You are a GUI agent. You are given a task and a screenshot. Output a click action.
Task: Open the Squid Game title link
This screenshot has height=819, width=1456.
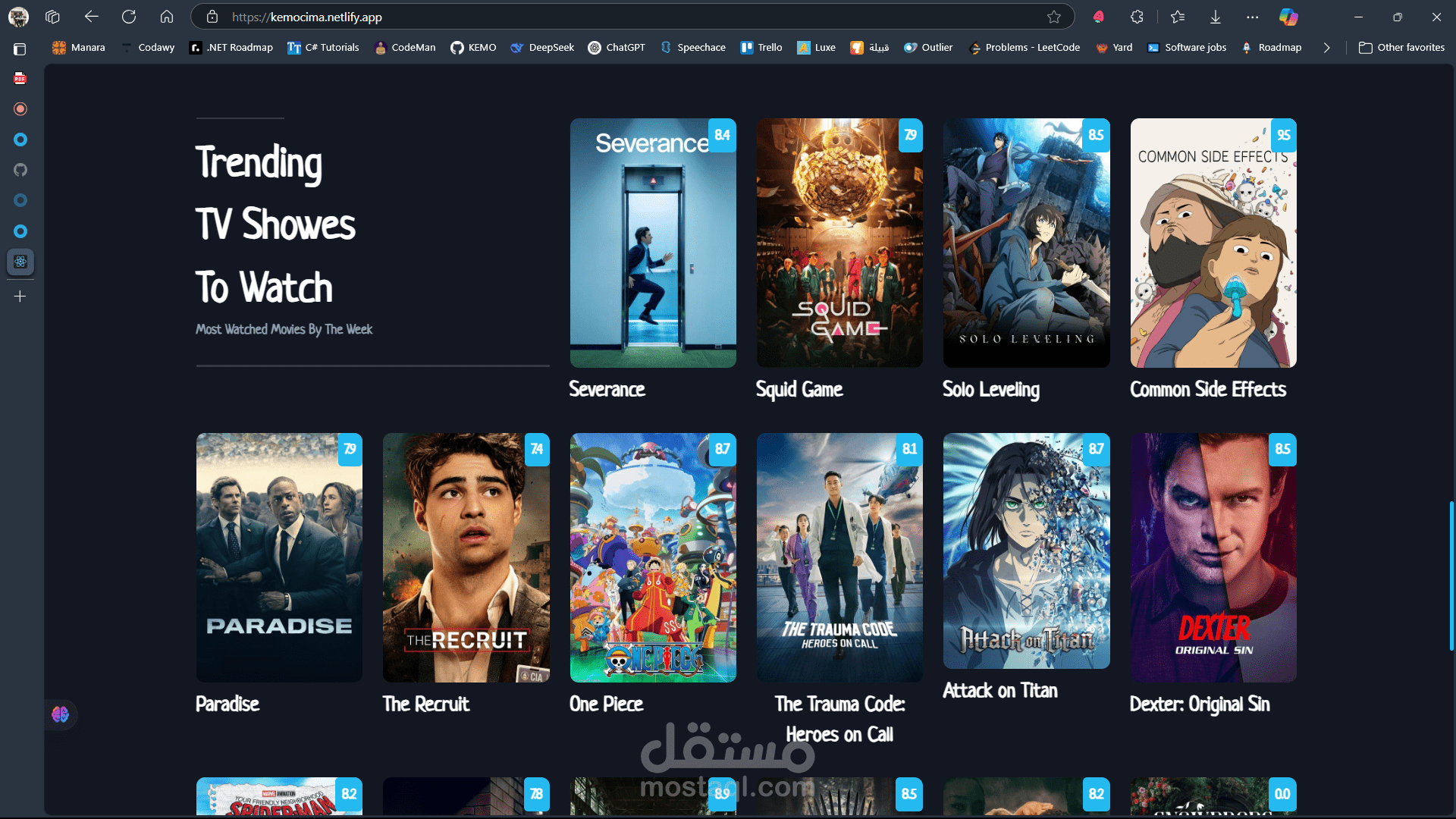pos(799,389)
